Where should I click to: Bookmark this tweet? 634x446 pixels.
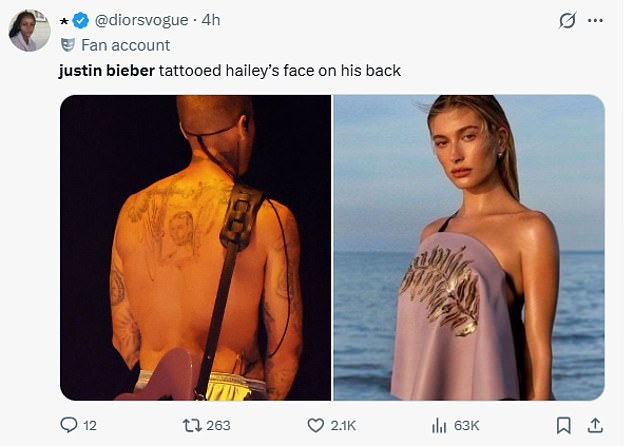pyautogui.click(x=564, y=425)
